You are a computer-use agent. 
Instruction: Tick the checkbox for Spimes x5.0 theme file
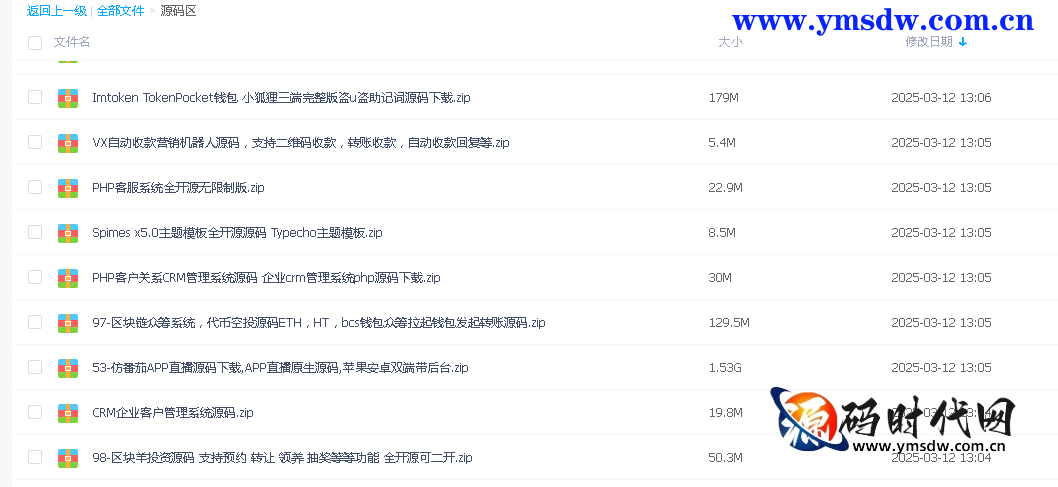click(x=35, y=232)
